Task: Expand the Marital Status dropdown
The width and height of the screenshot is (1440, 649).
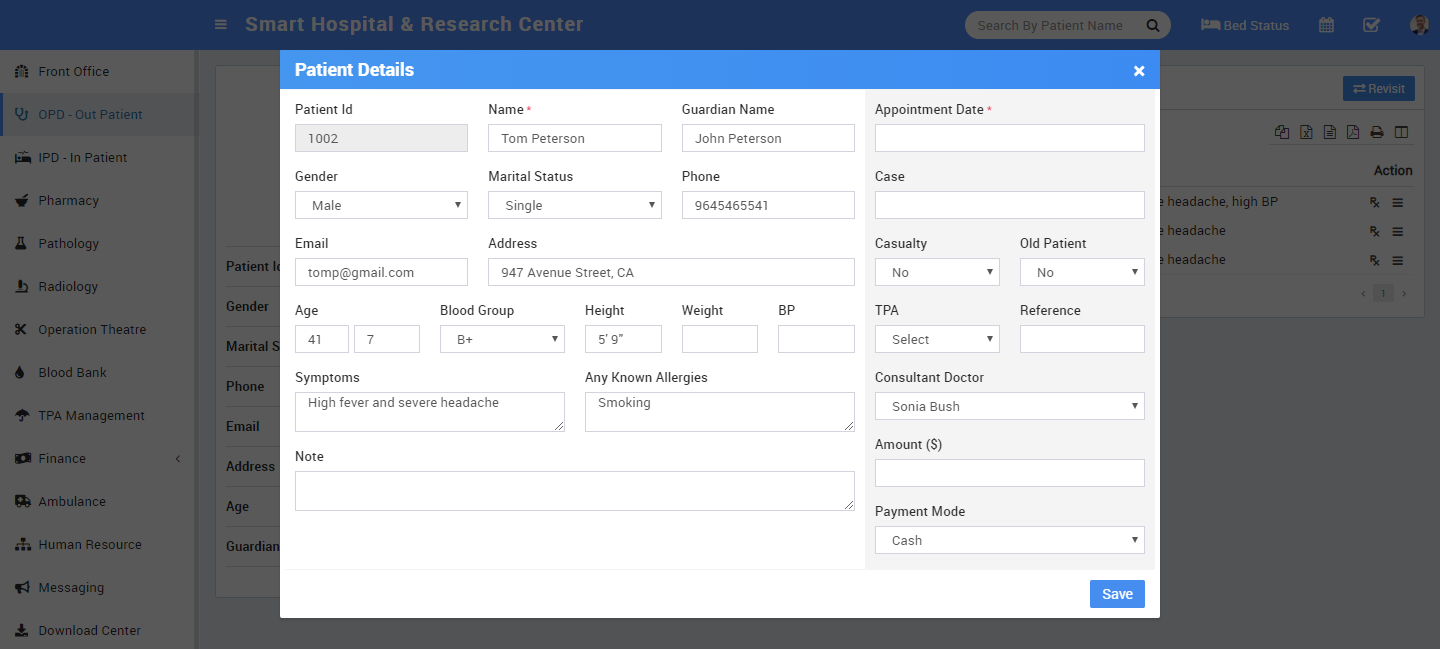Action: [x=574, y=205]
